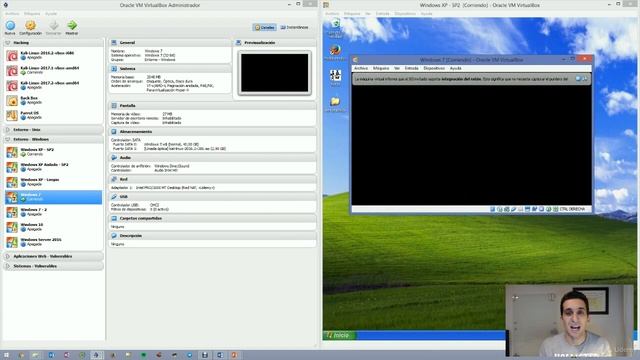Select the running Kali-Linux 2017.1 vbox-amd64 machine

[53, 70]
